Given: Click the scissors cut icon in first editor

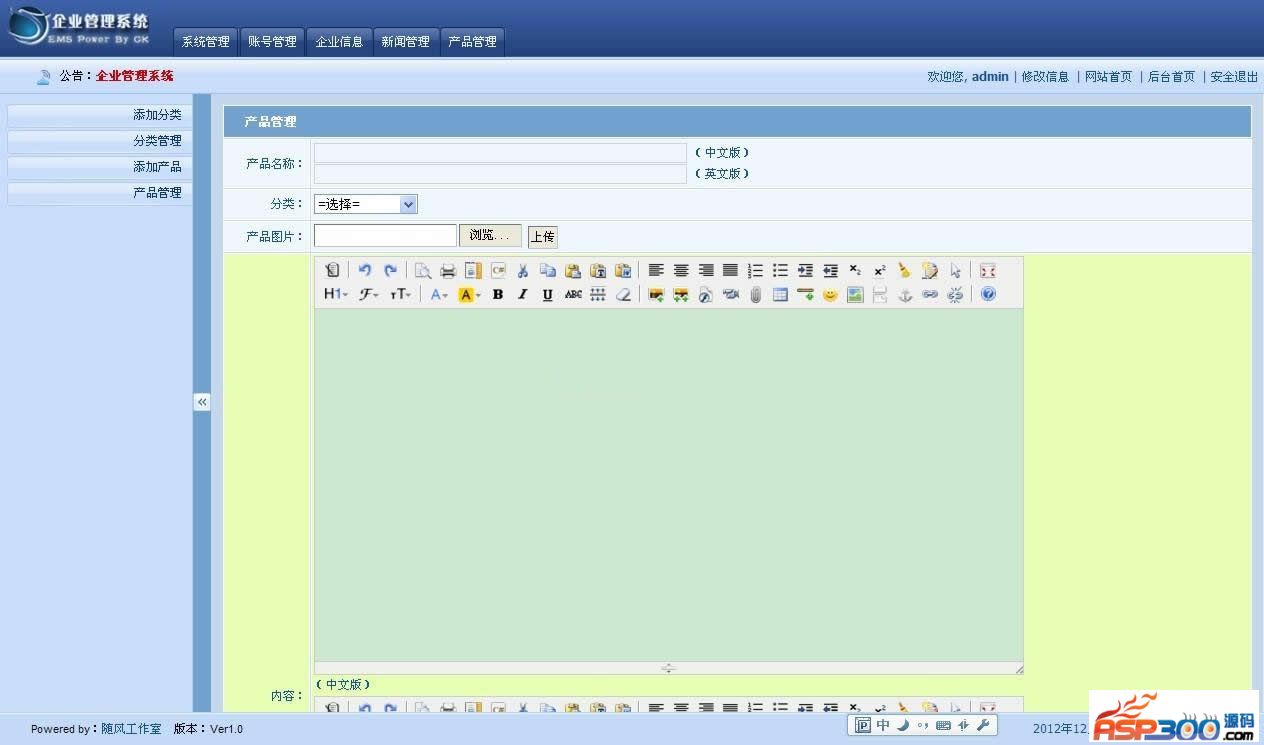Looking at the screenshot, I should (x=522, y=270).
